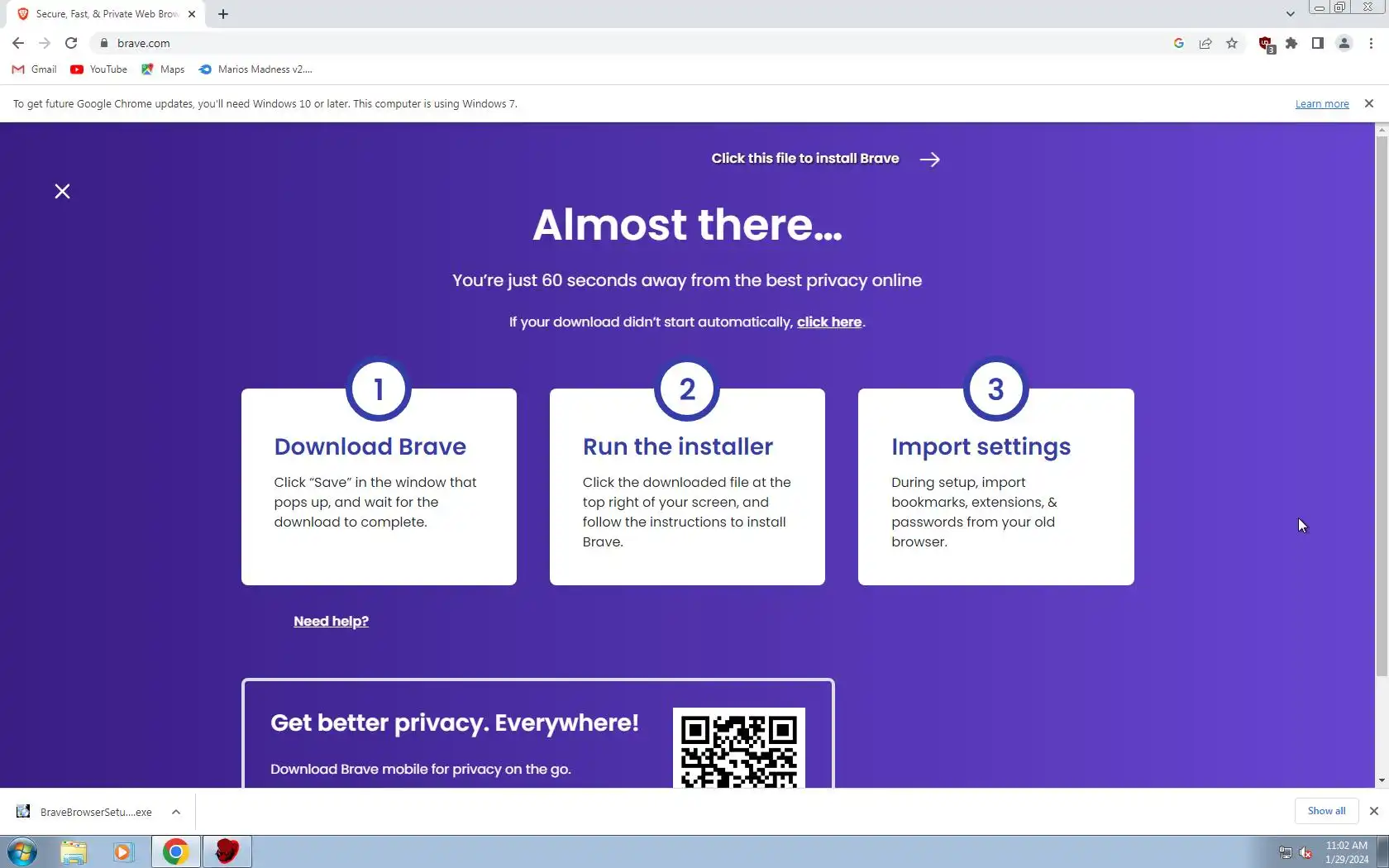
Task: Open the Google icon in the address bar
Action: 1179,43
